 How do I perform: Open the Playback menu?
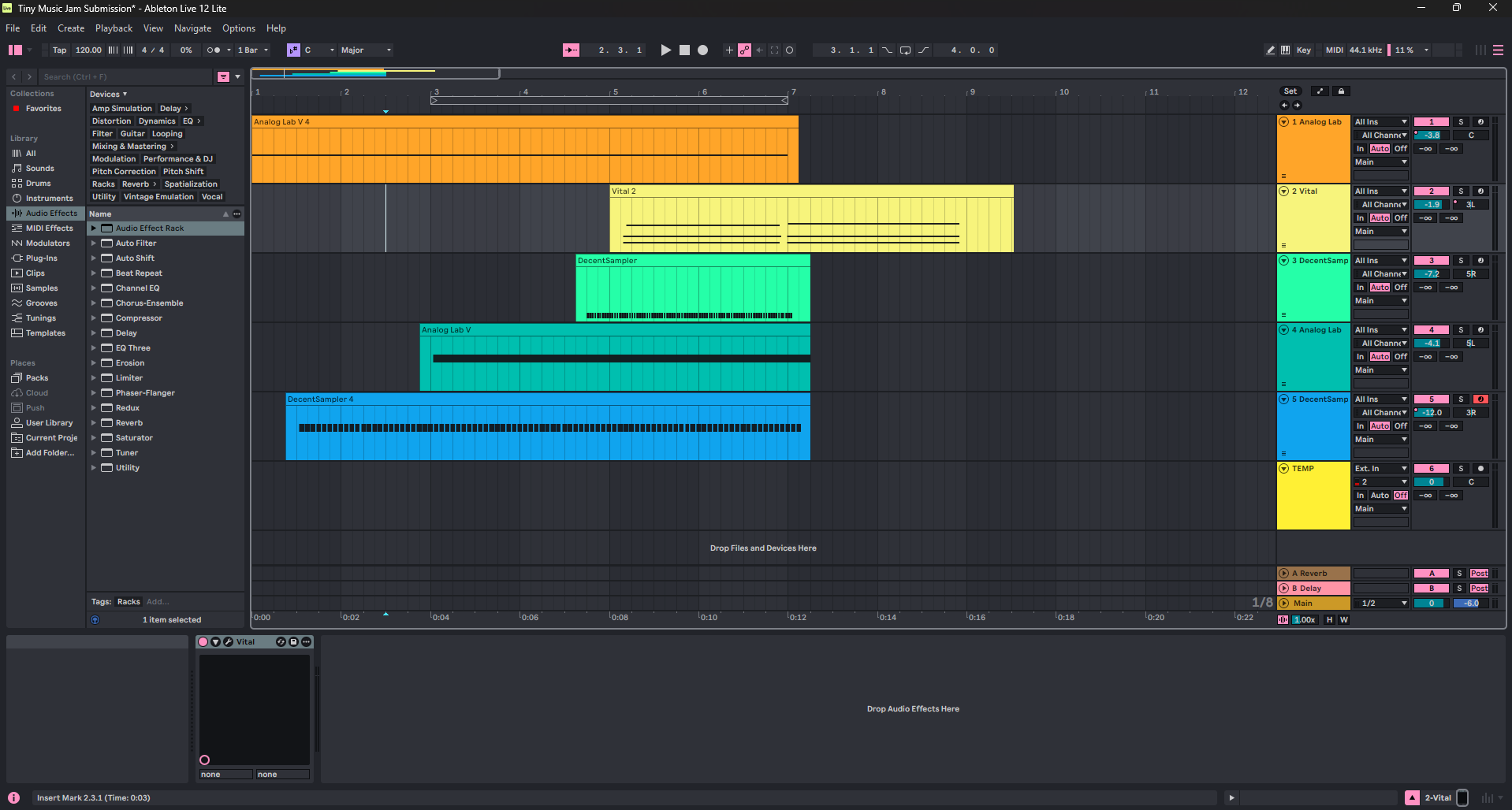click(114, 28)
